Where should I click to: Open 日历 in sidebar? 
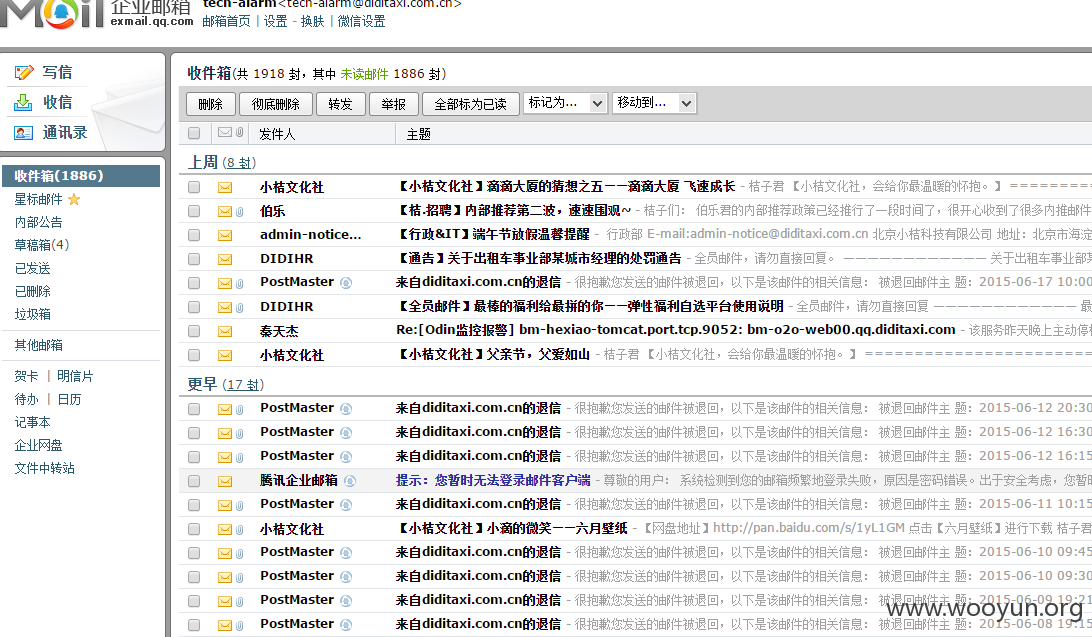[69, 400]
